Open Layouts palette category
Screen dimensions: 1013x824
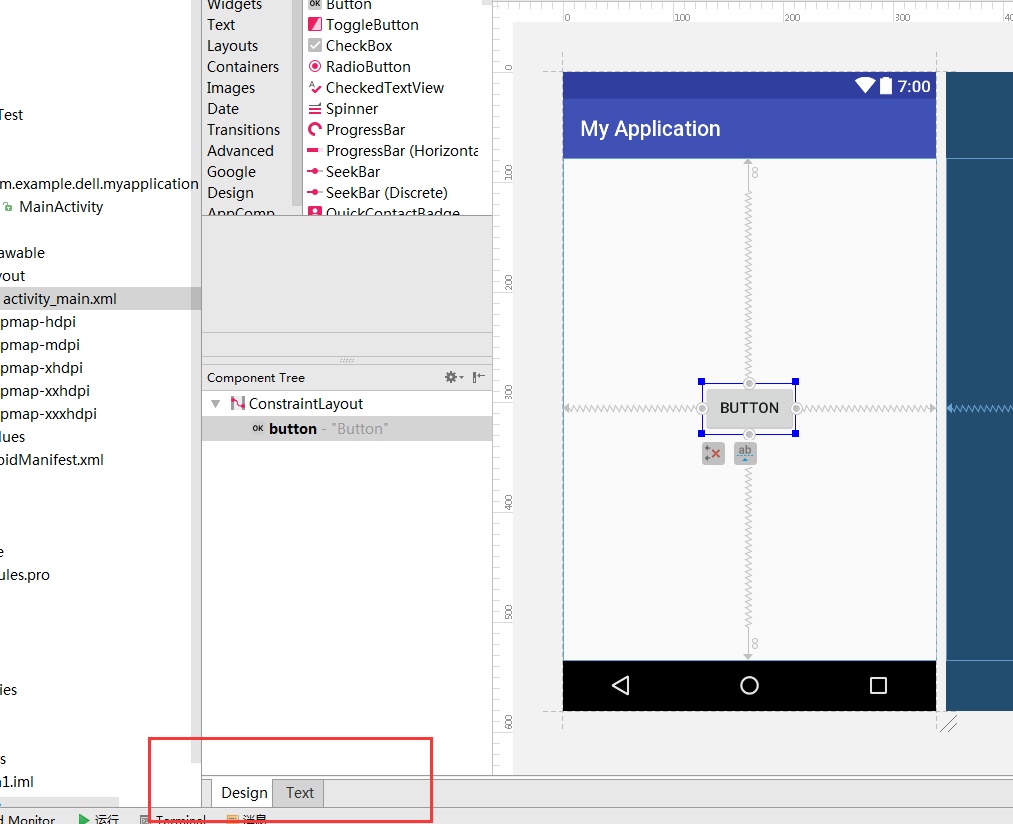(x=233, y=46)
